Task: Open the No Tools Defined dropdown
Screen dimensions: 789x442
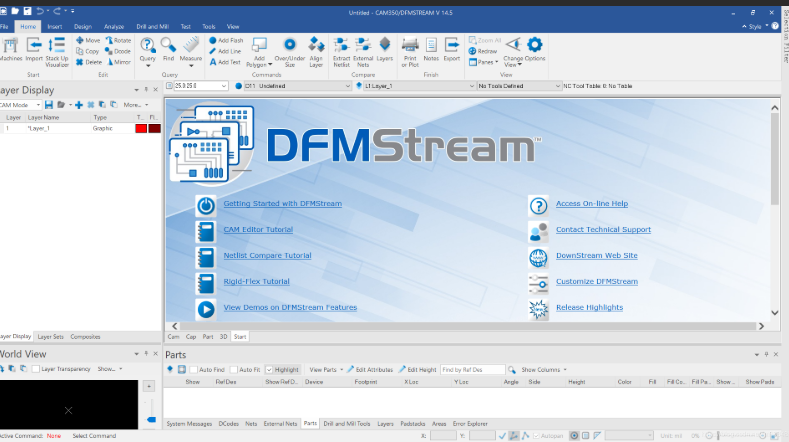Action: click(557, 86)
